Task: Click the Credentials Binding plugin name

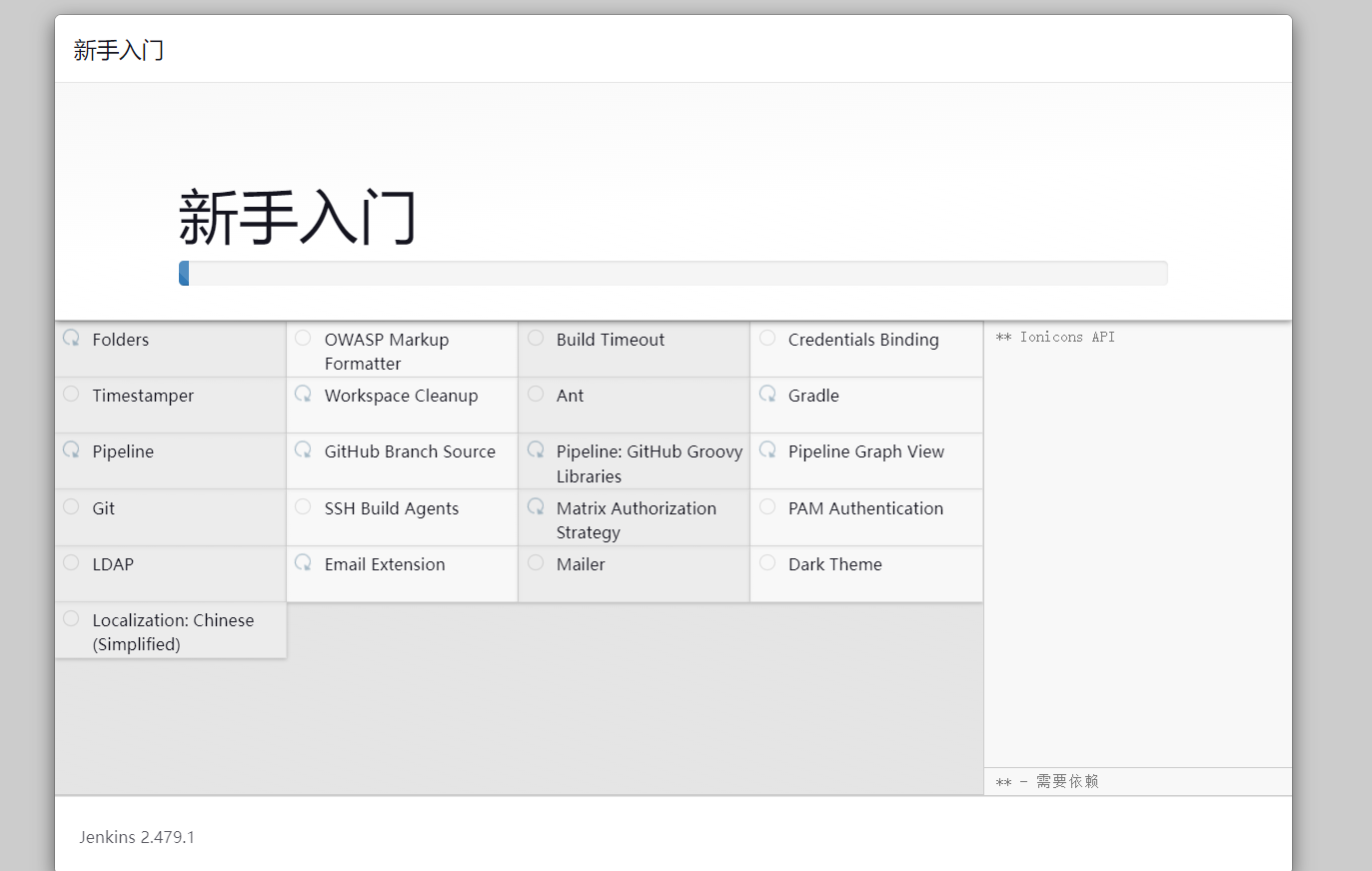Action: coord(863,340)
